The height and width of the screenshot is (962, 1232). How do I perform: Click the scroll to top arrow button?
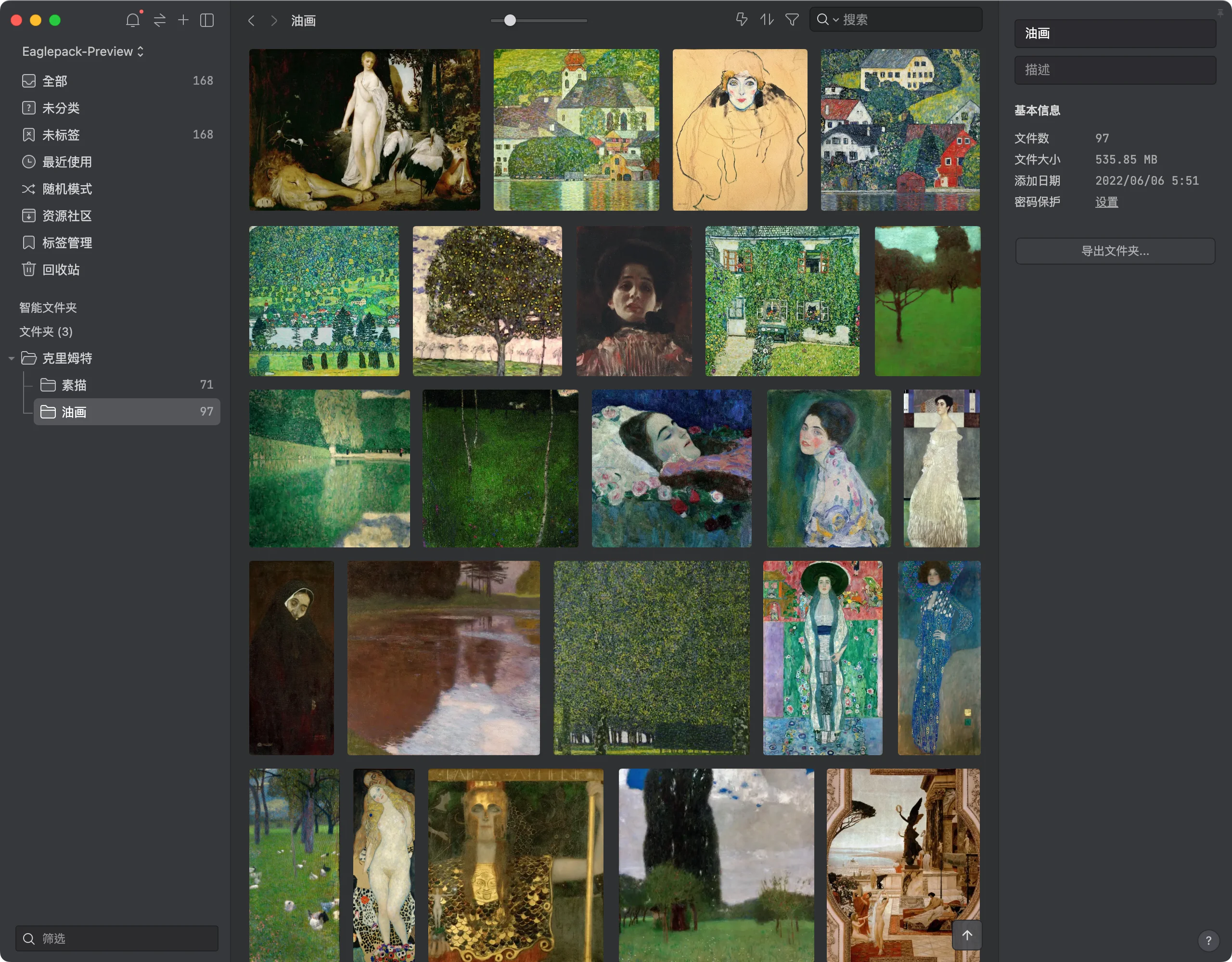click(x=967, y=935)
